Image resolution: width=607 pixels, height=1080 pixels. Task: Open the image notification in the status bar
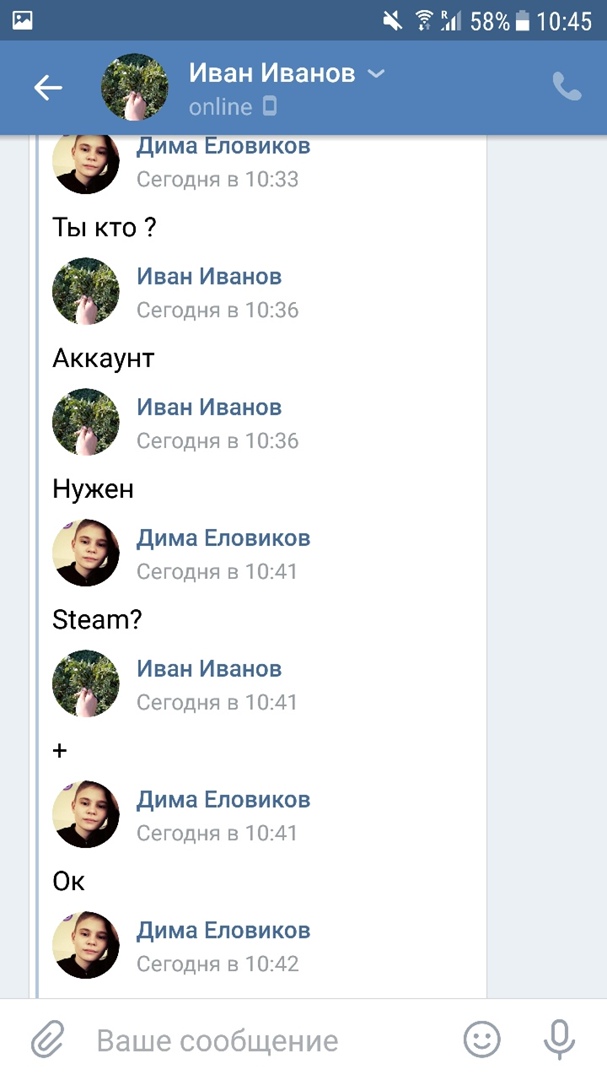tap(23, 21)
